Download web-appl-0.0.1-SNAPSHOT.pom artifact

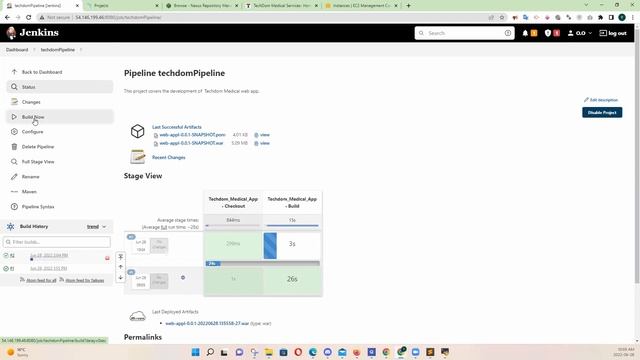coord(192,135)
